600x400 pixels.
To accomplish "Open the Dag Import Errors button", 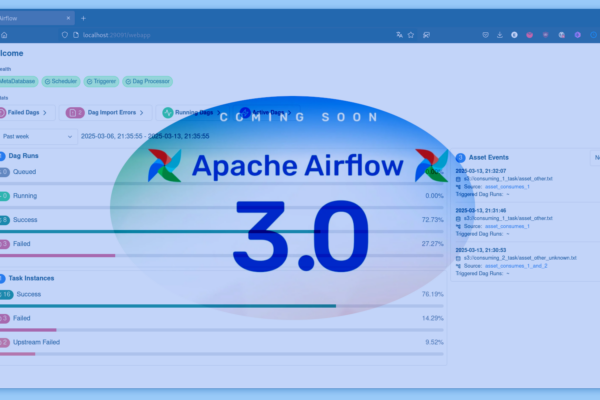I will pos(106,113).
